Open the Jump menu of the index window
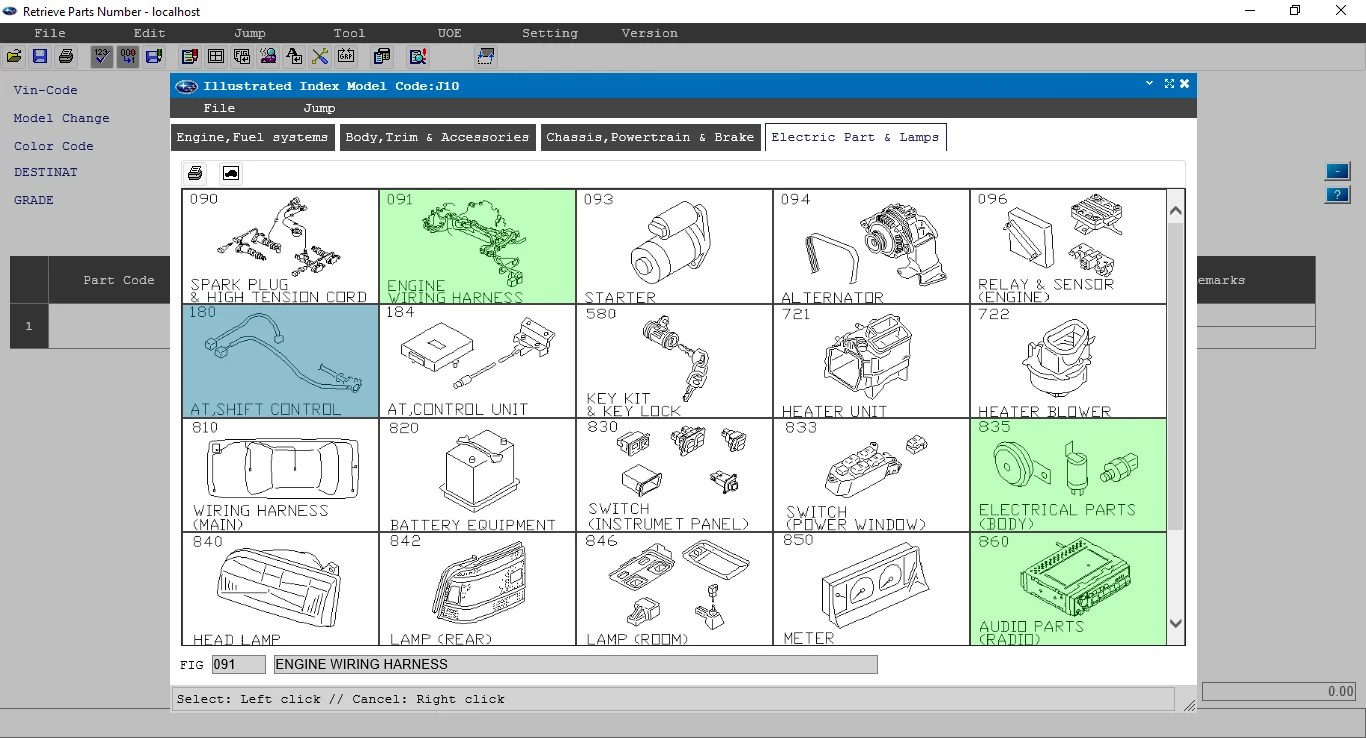 [318, 108]
